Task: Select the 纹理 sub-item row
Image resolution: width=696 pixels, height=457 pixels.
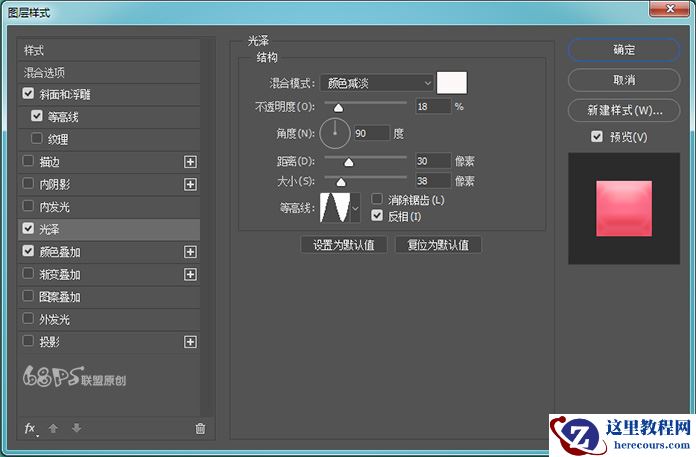Action: coord(109,139)
